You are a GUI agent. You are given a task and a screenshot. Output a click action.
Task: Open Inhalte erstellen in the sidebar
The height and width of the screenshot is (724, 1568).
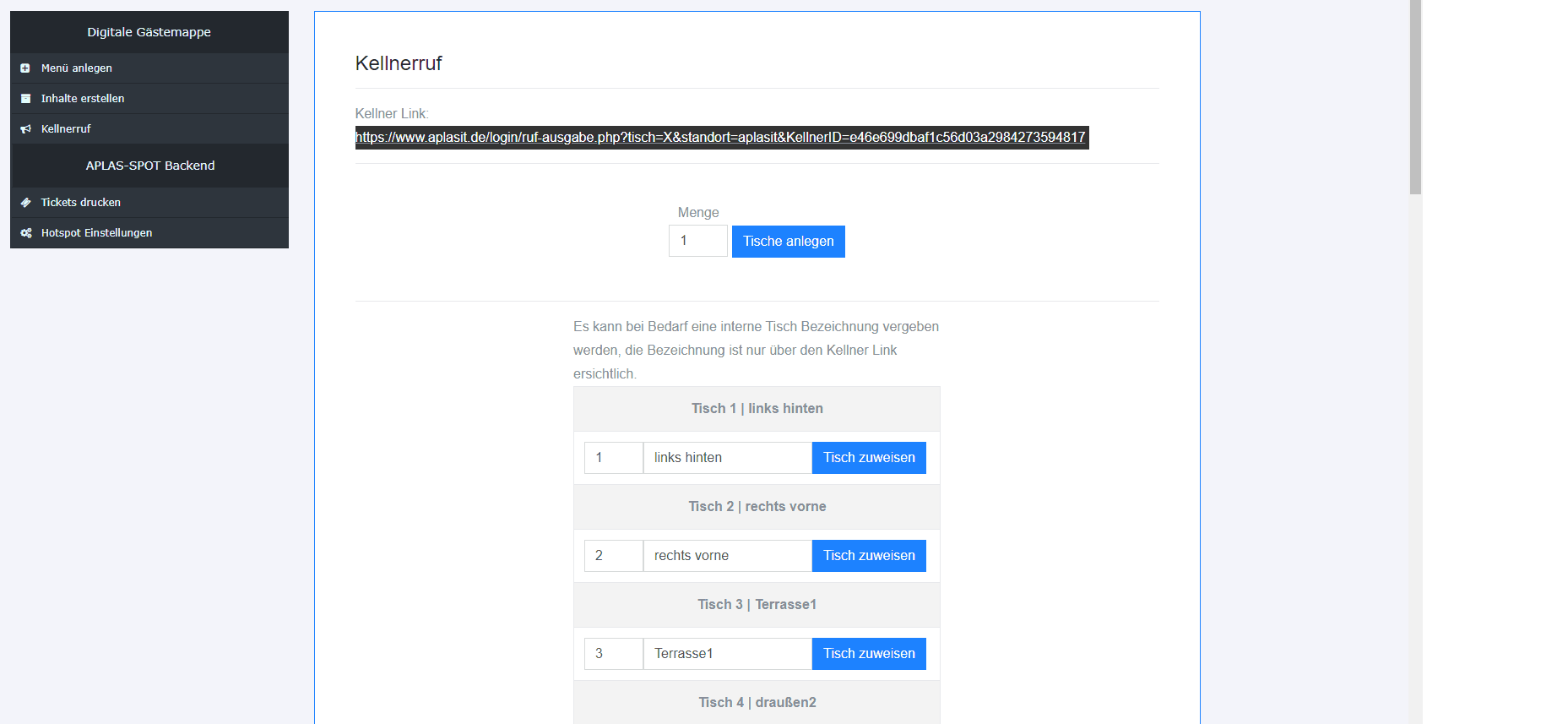tap(149, 99)
